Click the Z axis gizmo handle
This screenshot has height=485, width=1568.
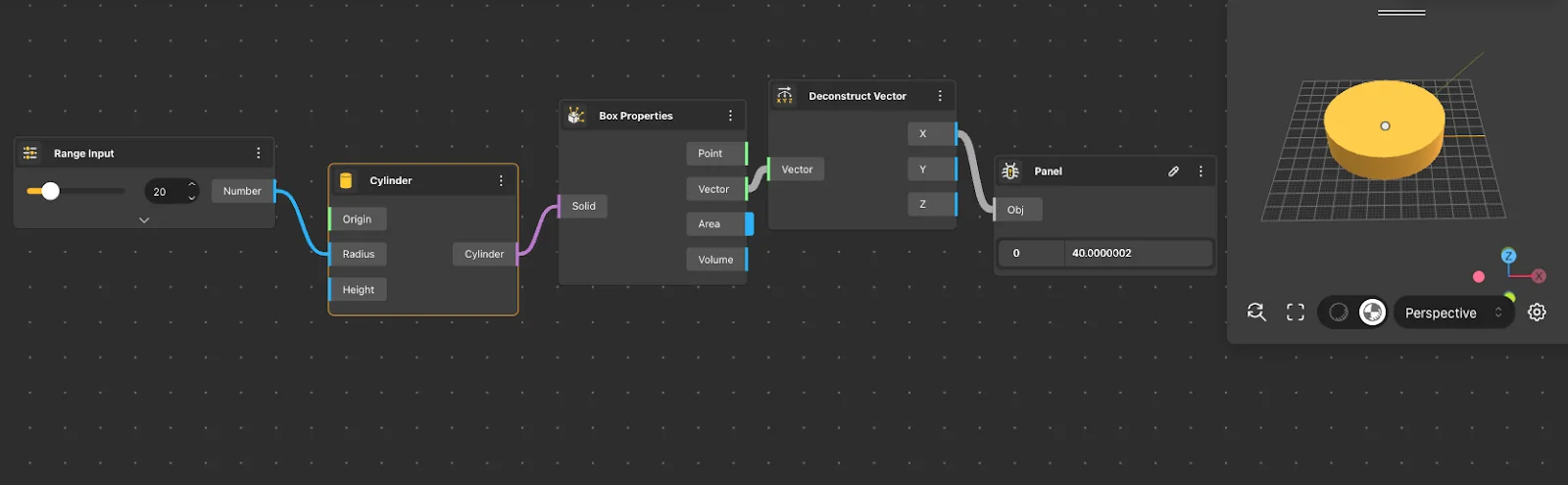tap(1508, 256)
